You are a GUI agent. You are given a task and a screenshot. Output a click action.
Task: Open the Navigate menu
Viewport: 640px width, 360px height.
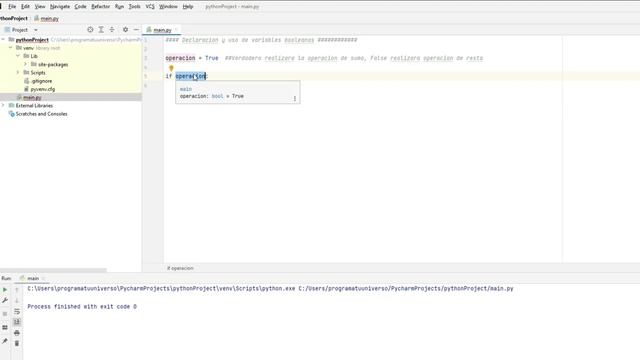point(60,7)
